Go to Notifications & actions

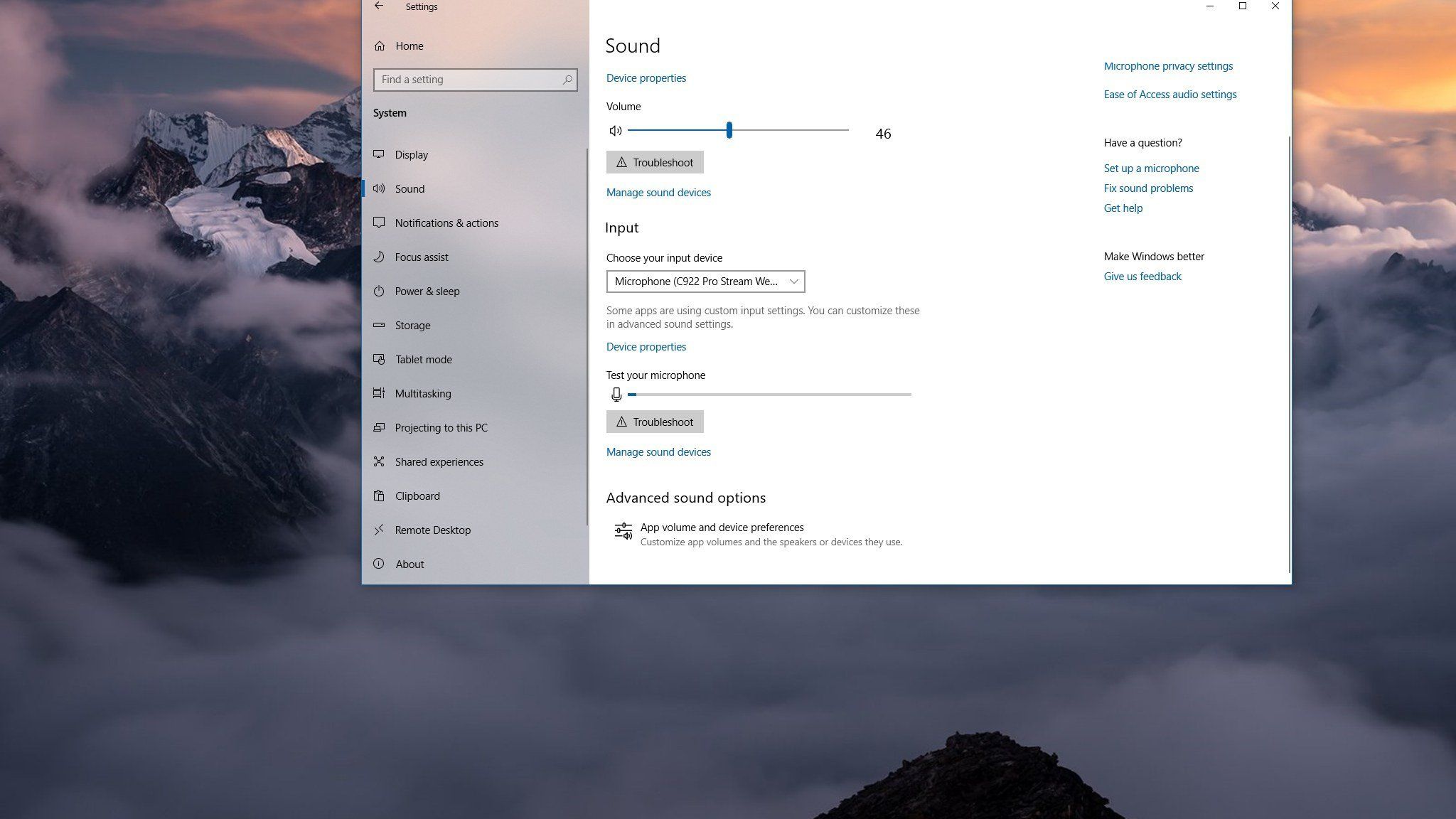tap(446, 223)
